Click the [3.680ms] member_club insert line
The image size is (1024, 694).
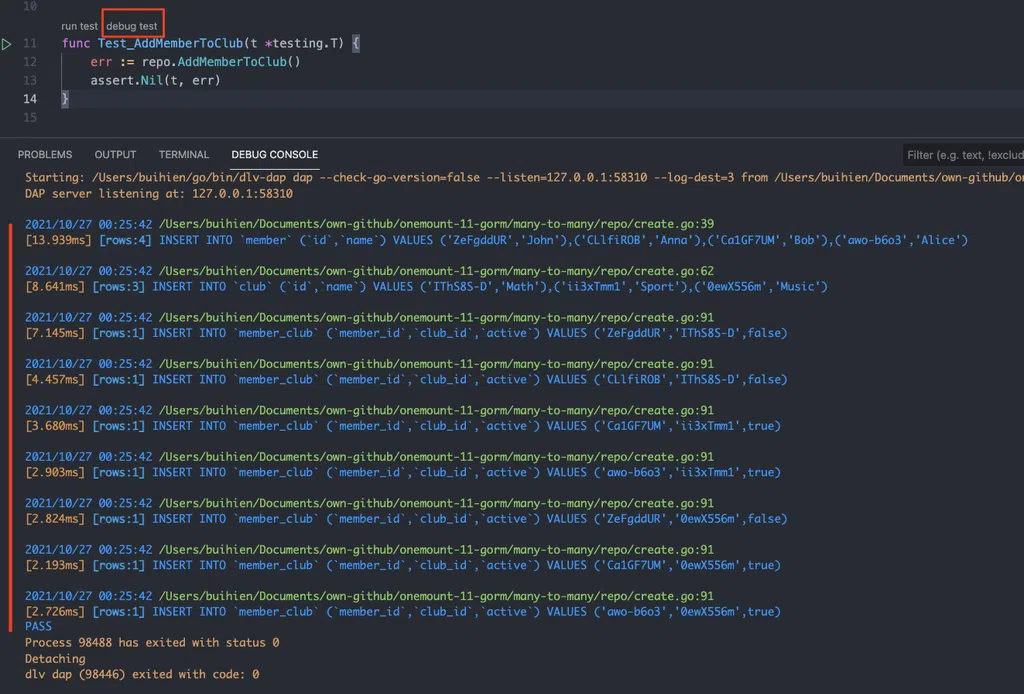(x=403, y=426)
